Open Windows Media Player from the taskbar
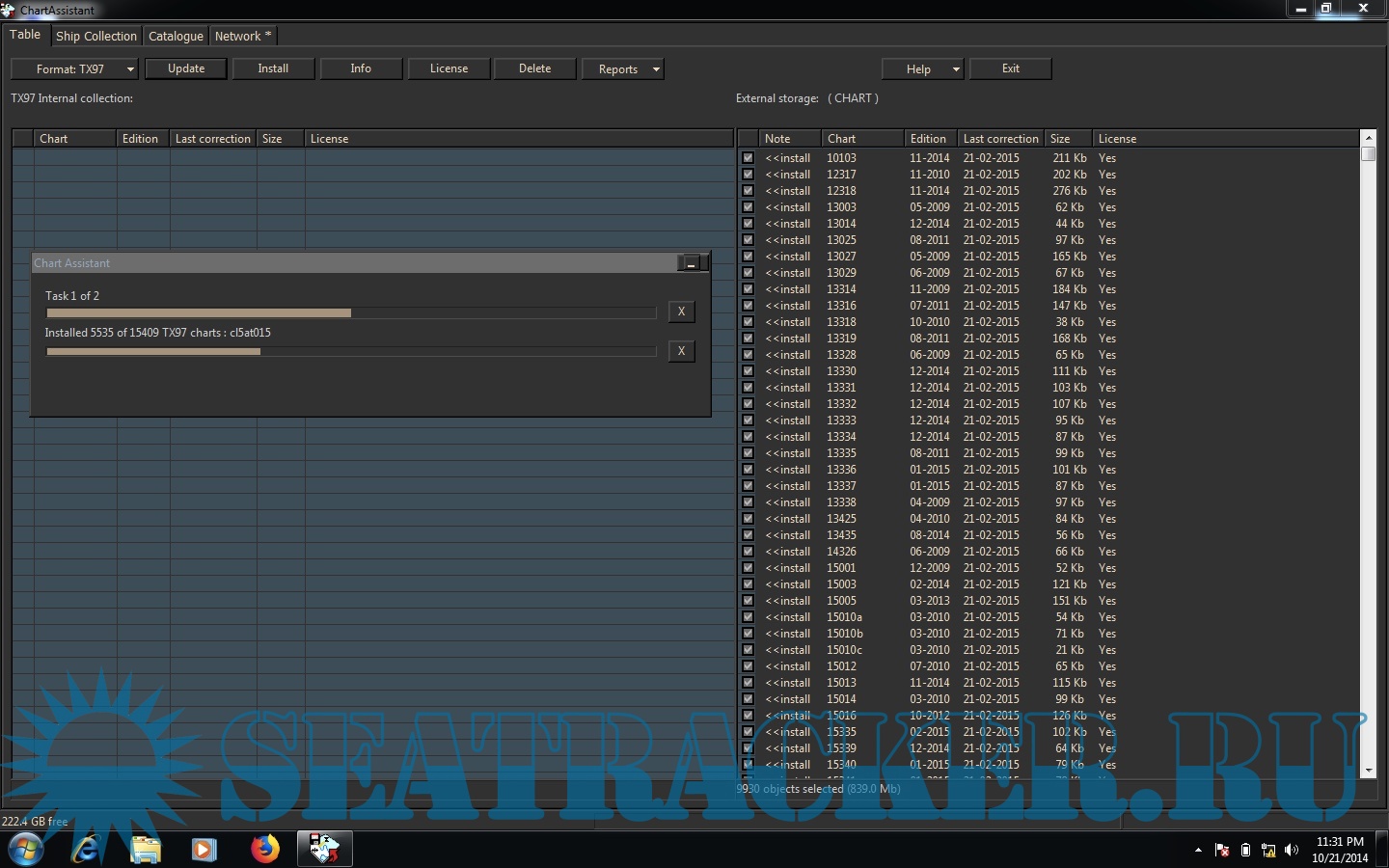The width and height of the screenshot is (1389, 868). 204,849
